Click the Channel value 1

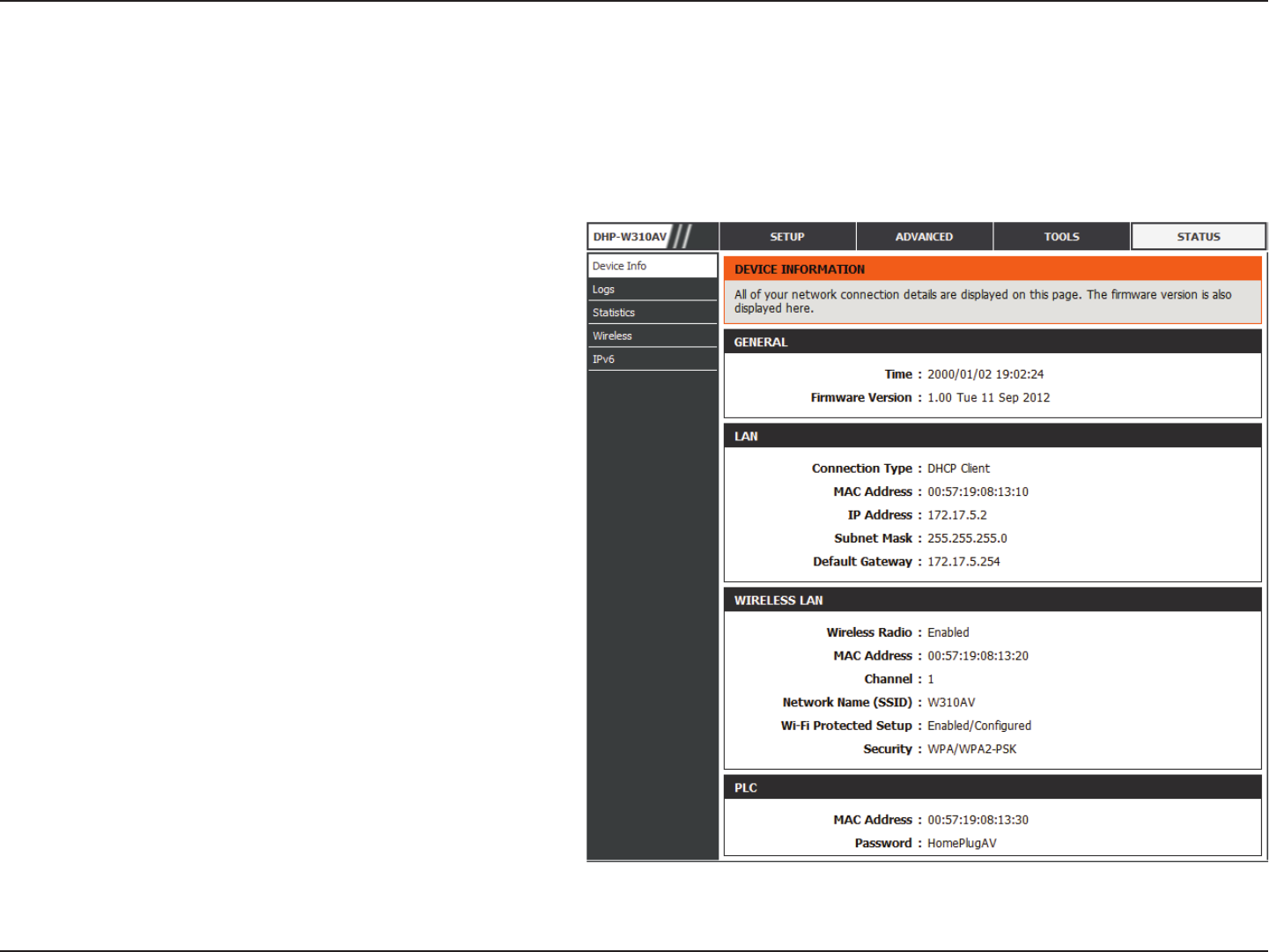tap(931, 680)
